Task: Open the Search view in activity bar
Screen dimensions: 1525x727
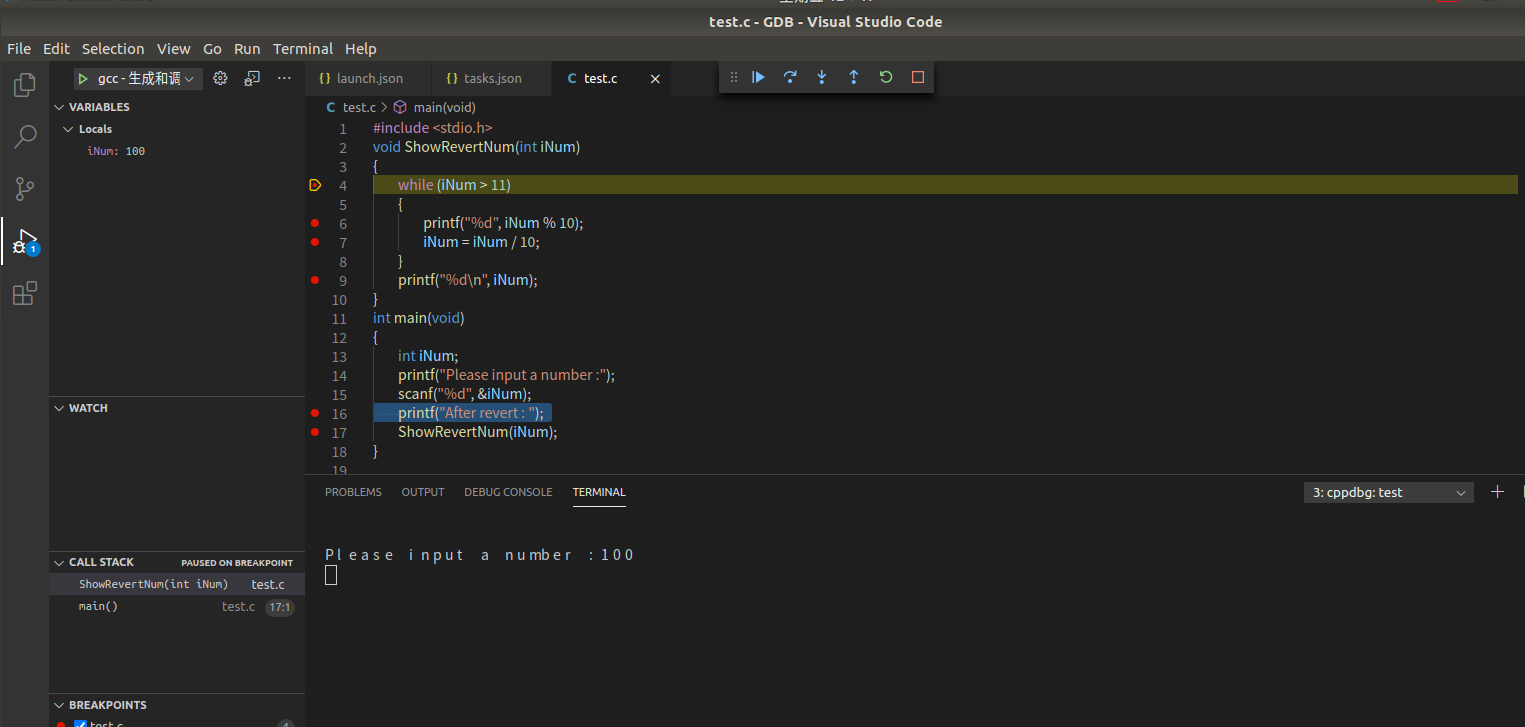Action: click(x=25, y=137)
